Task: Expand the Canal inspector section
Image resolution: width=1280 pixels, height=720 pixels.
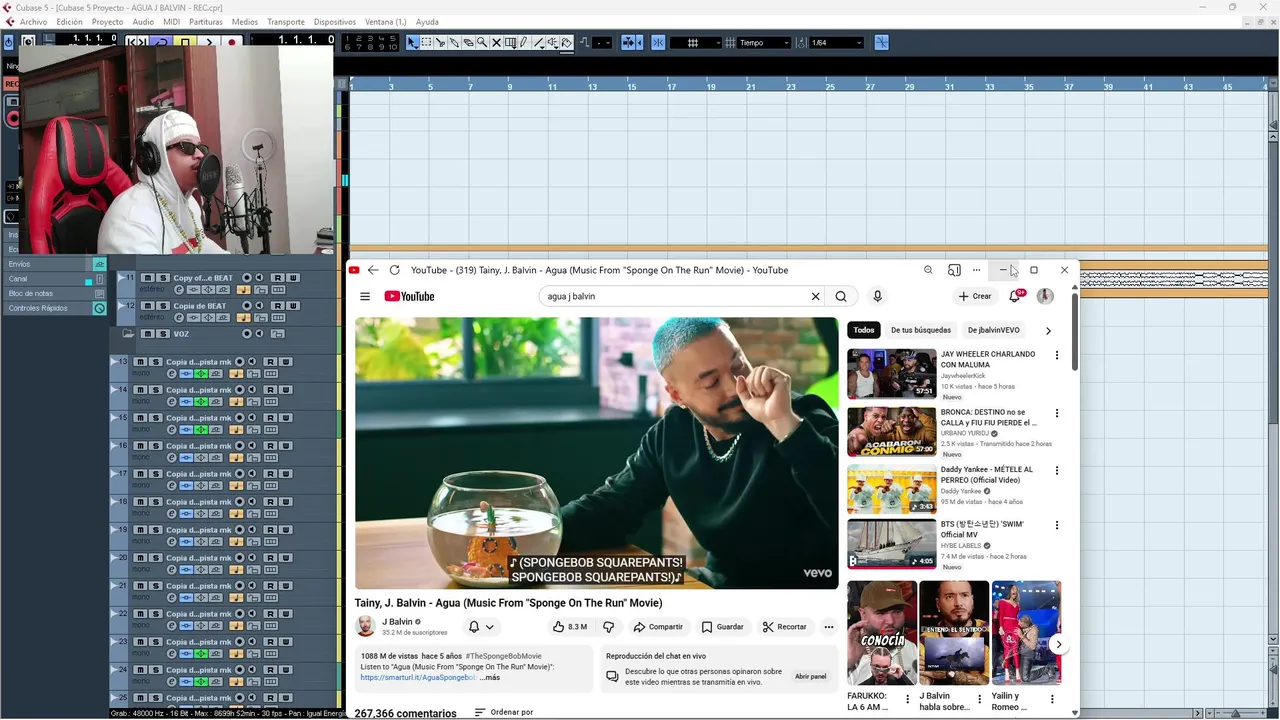Action: (56, 279)
